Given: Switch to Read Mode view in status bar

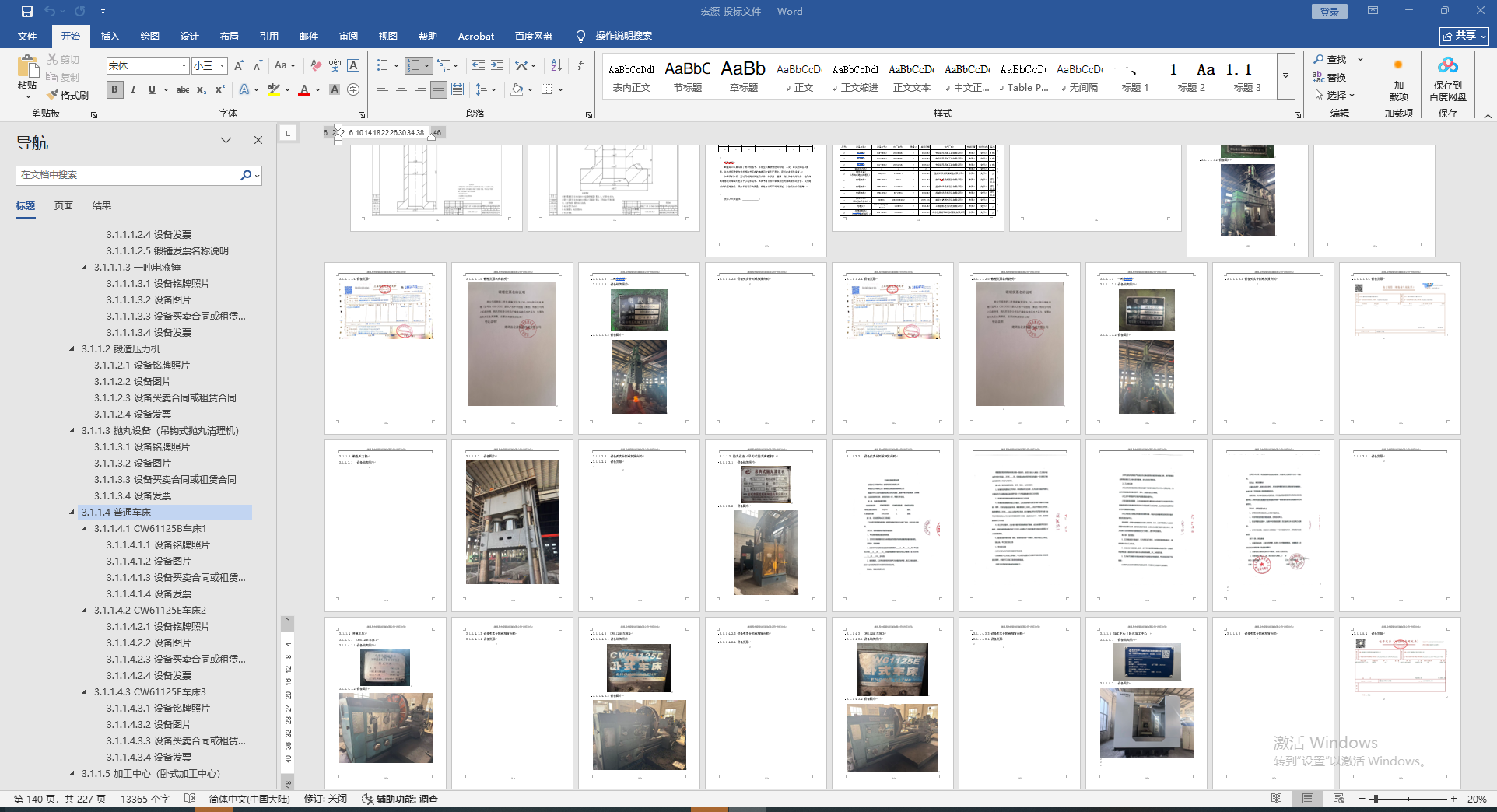Looking at the screenshot, I should tap(1276, 799).
